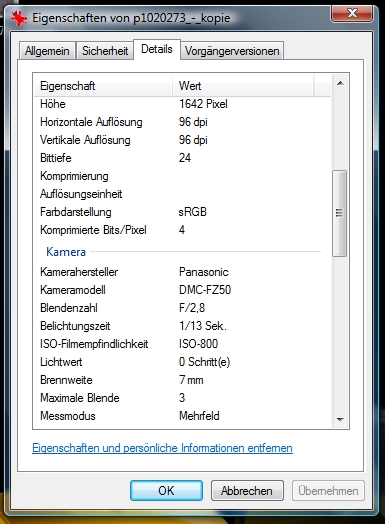Click the Eigenschaft column header
The image size is (385, 524).
coord(103,86)
